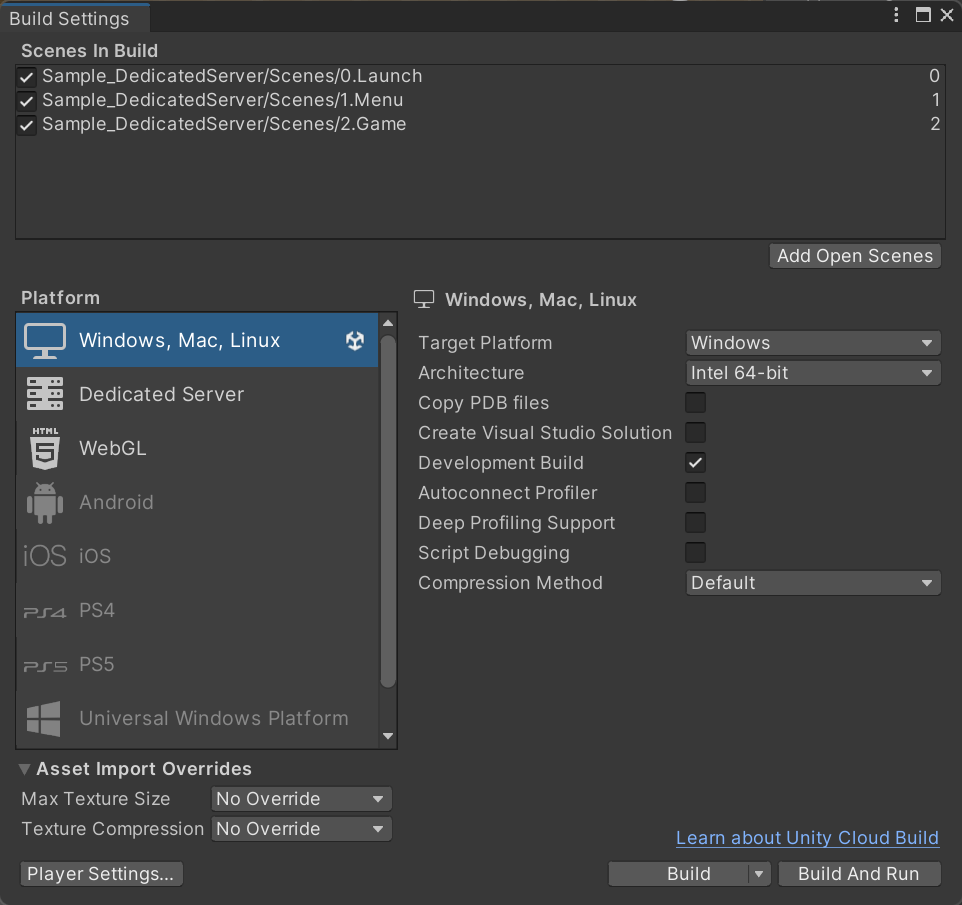
Task: Uncheck the Development Build checkbox
Action: tap(695, 463)
